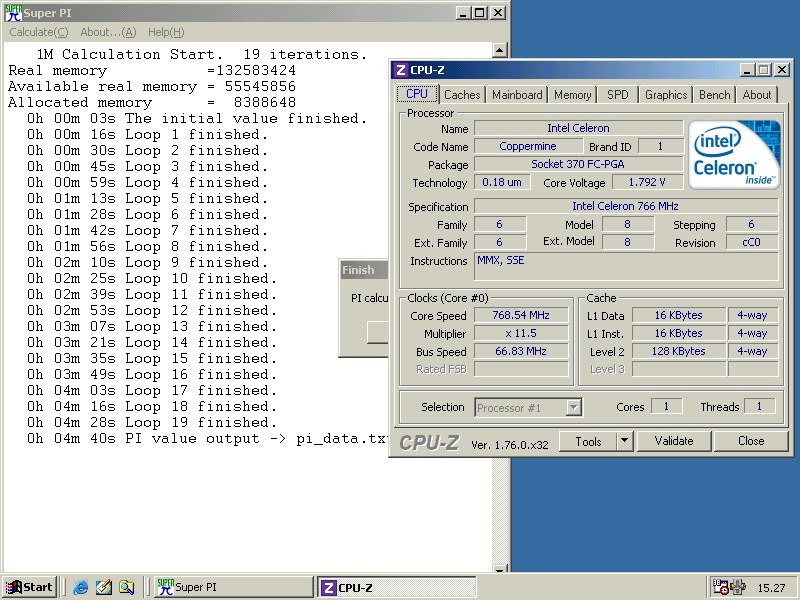Open the Memory tab in CPU-Z
Viewport: 800px width, 600px height.
(572, 95)
